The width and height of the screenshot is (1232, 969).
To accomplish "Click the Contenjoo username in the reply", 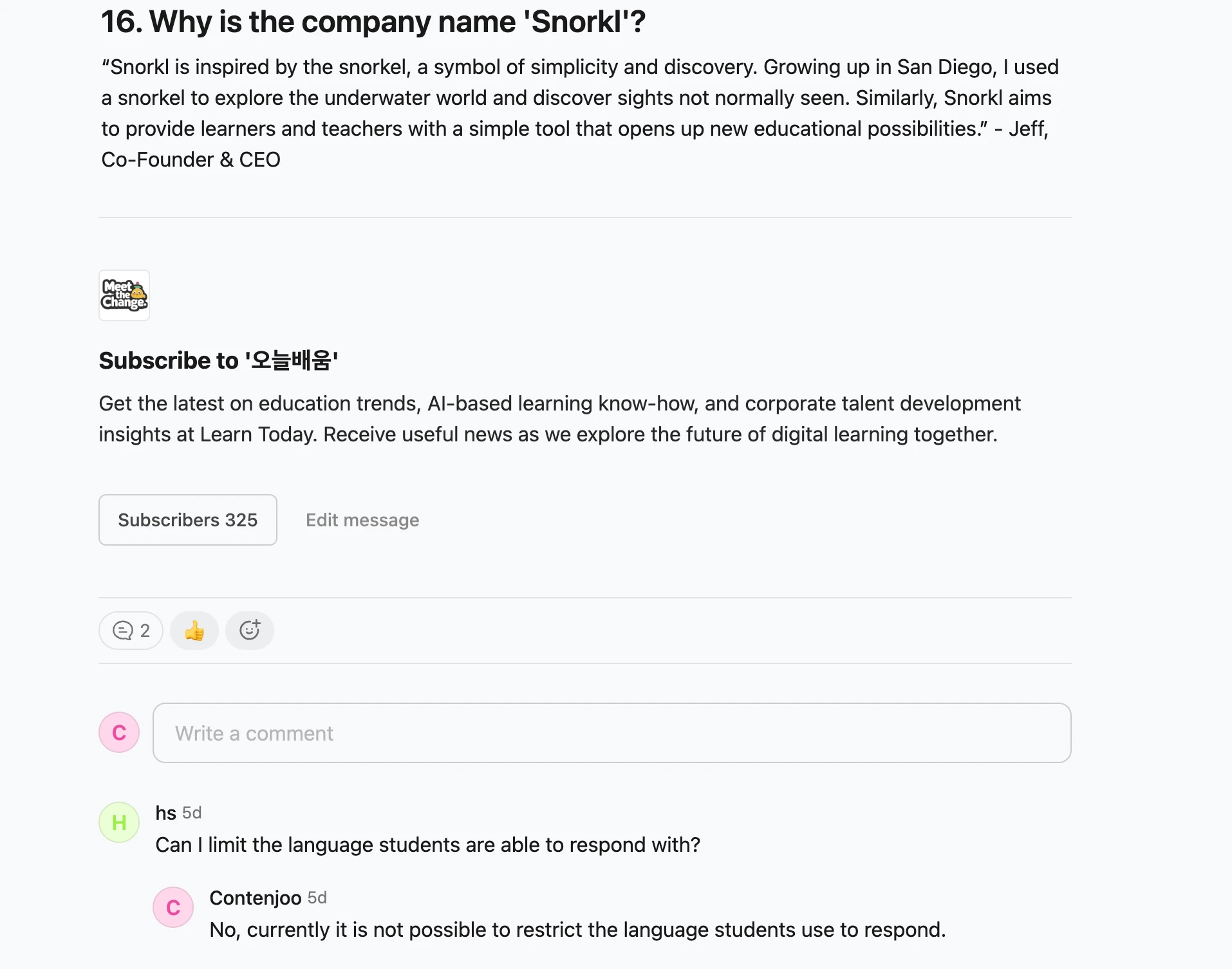I will [256, 898].
